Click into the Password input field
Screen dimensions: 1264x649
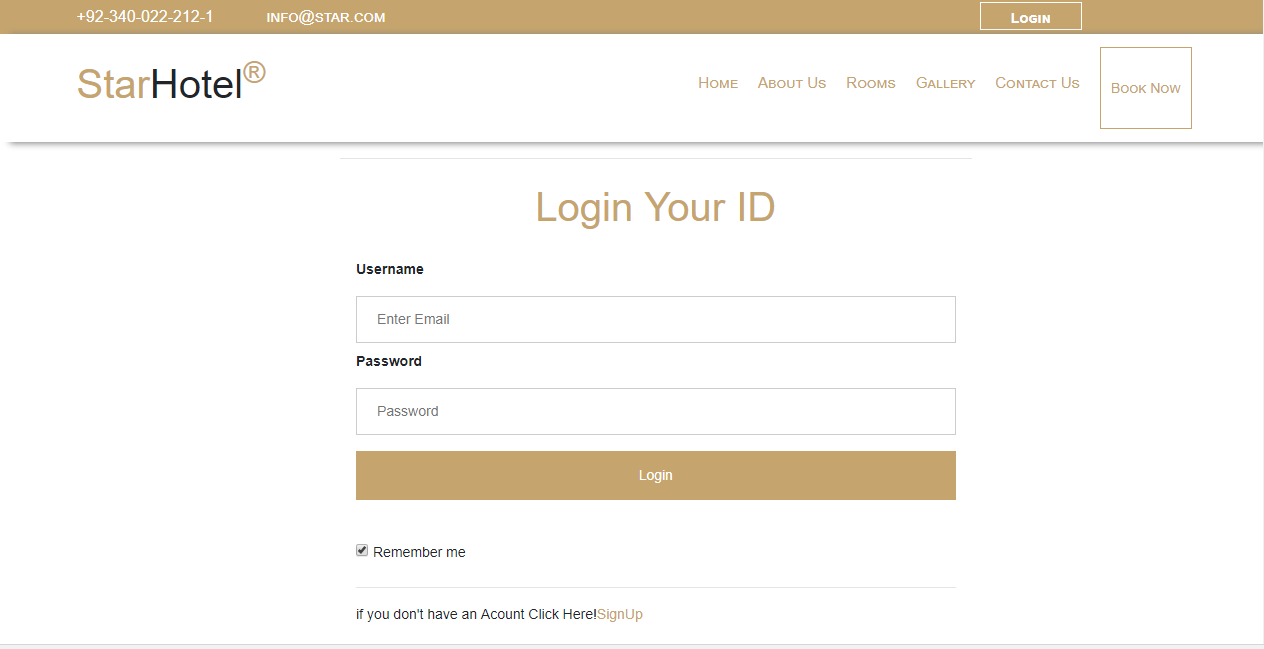[x=655, y=411]
